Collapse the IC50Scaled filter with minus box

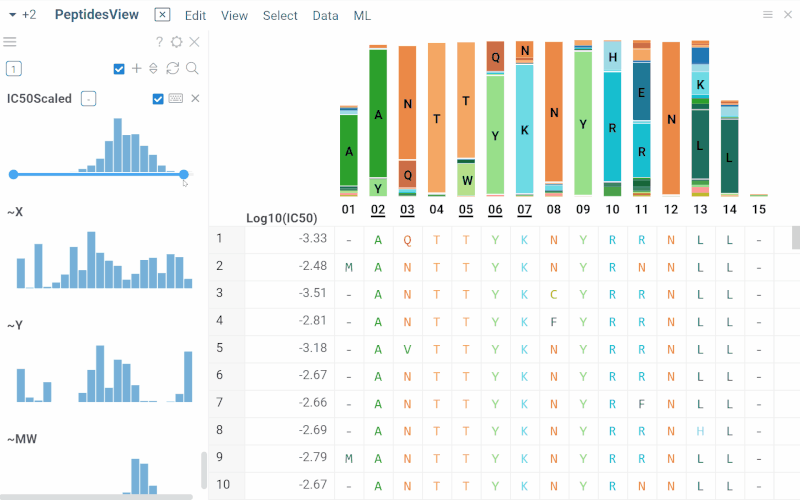coord(89,98)
